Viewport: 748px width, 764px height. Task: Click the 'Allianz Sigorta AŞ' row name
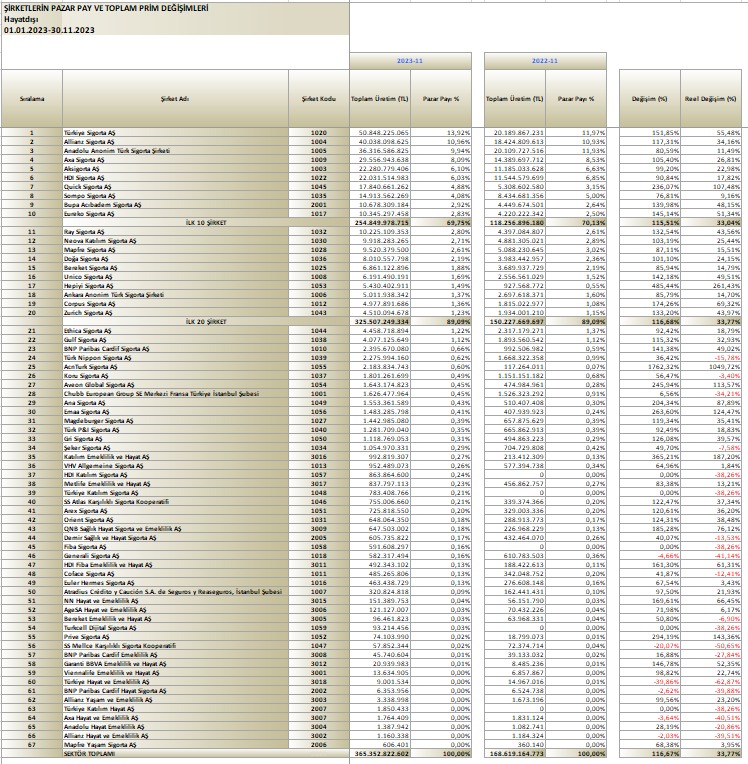pos(175,142)
